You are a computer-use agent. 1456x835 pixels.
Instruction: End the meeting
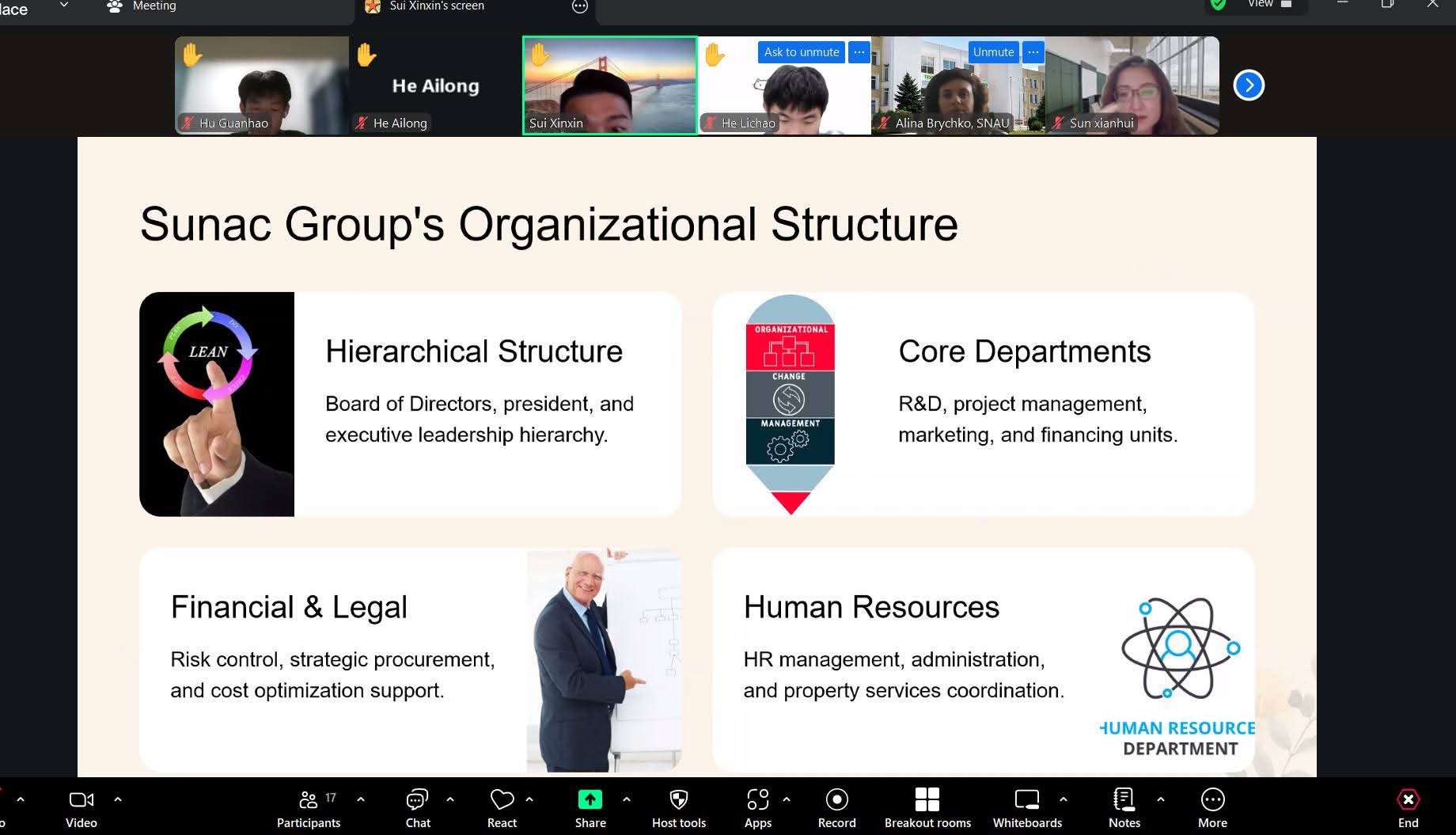tap(1408, 801)
